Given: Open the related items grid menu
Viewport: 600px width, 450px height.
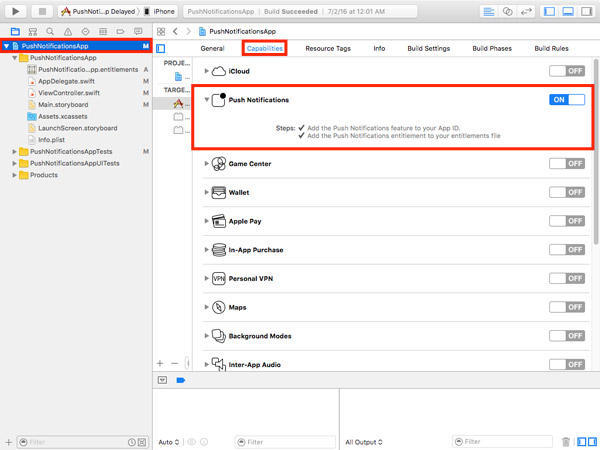Looking at the screenshot, I should point(161,31).
